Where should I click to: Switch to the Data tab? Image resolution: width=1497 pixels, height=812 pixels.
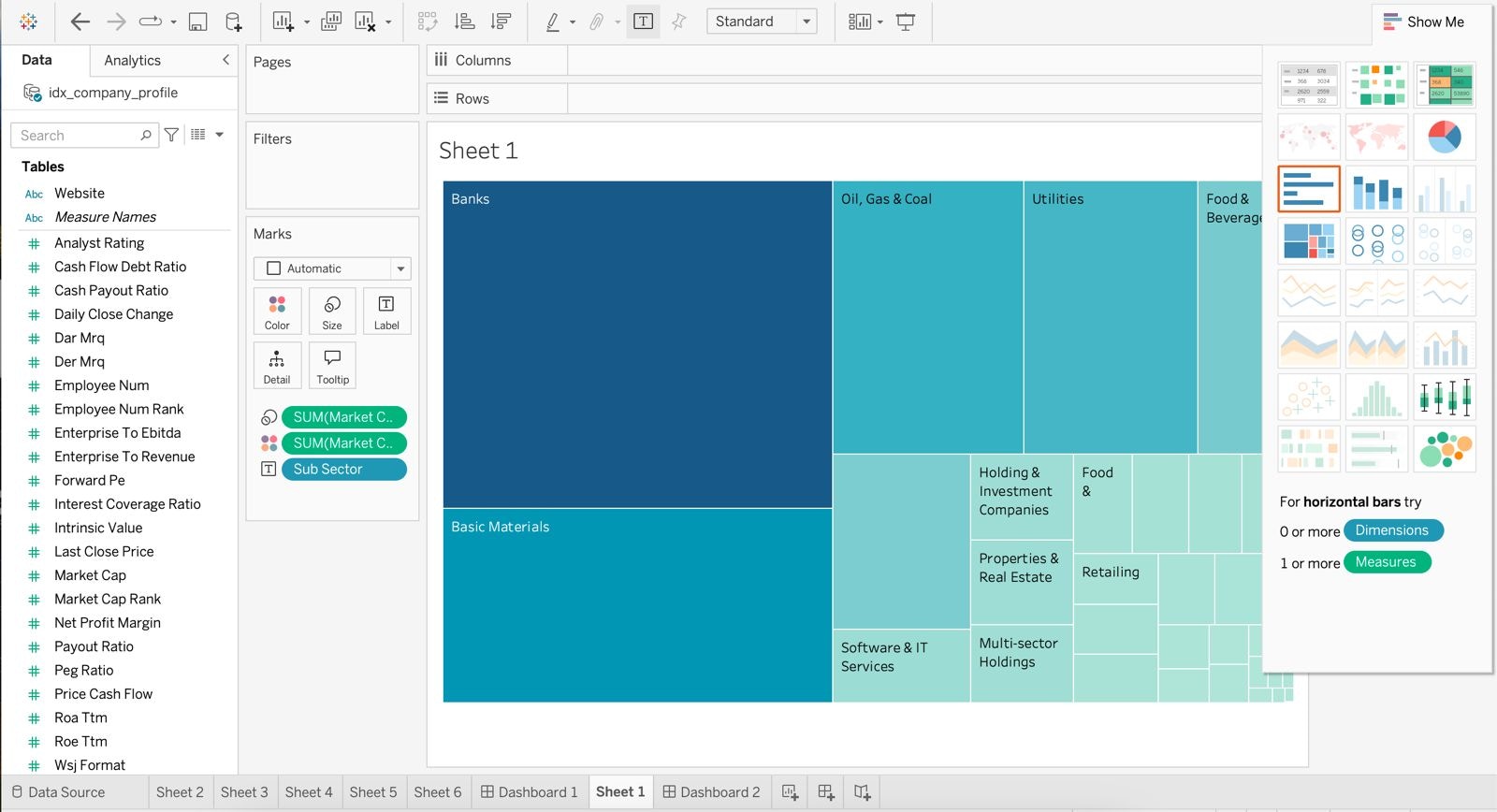tap(36, 60)
